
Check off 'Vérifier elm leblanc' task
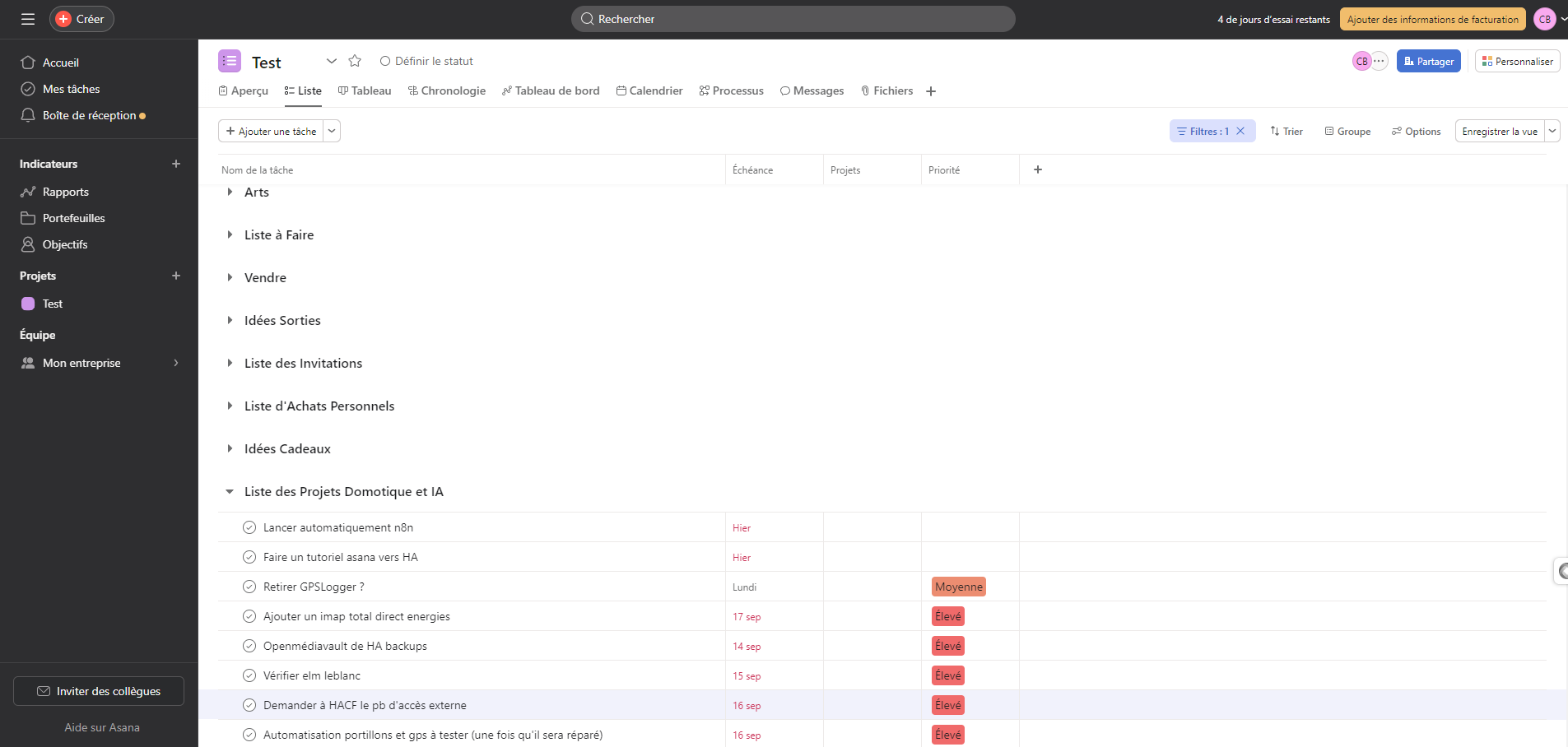pyautogui.click(x=249, y=675)
